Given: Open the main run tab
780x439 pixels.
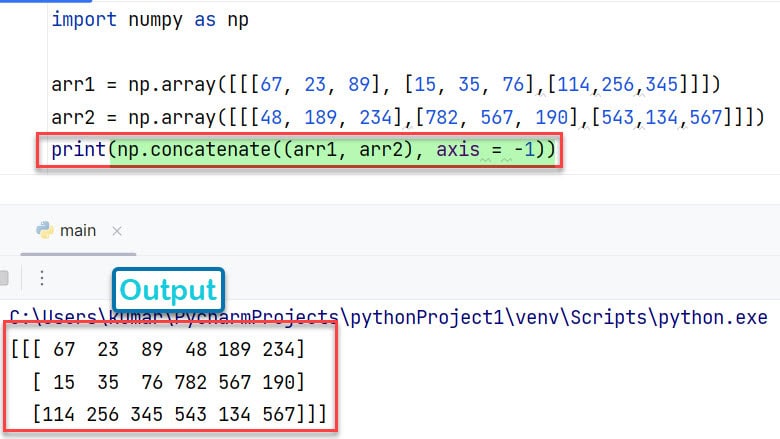Looking at the screenshot, I should click(78, 231).
